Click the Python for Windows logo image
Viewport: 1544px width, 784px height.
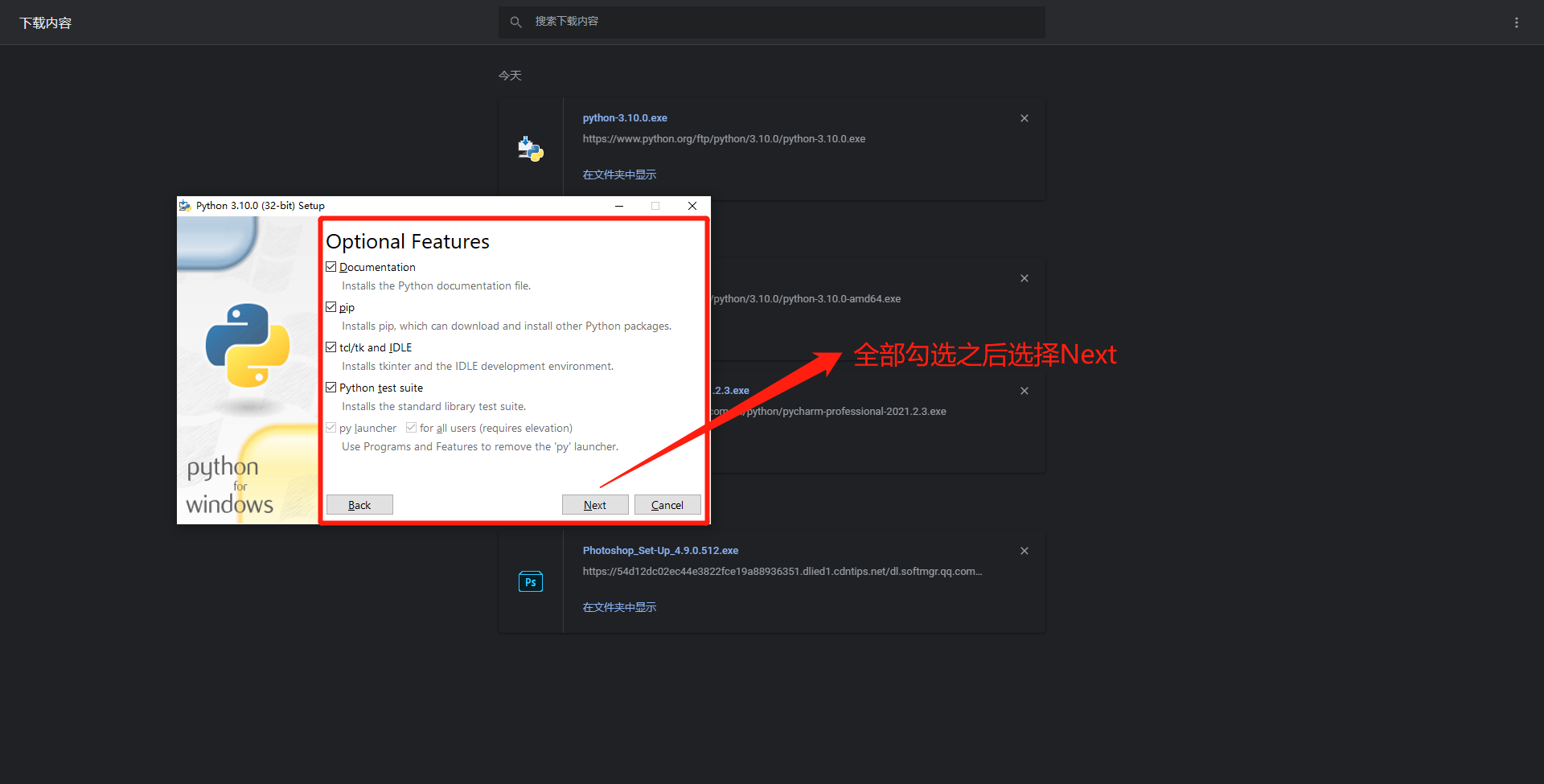[248, 371]
